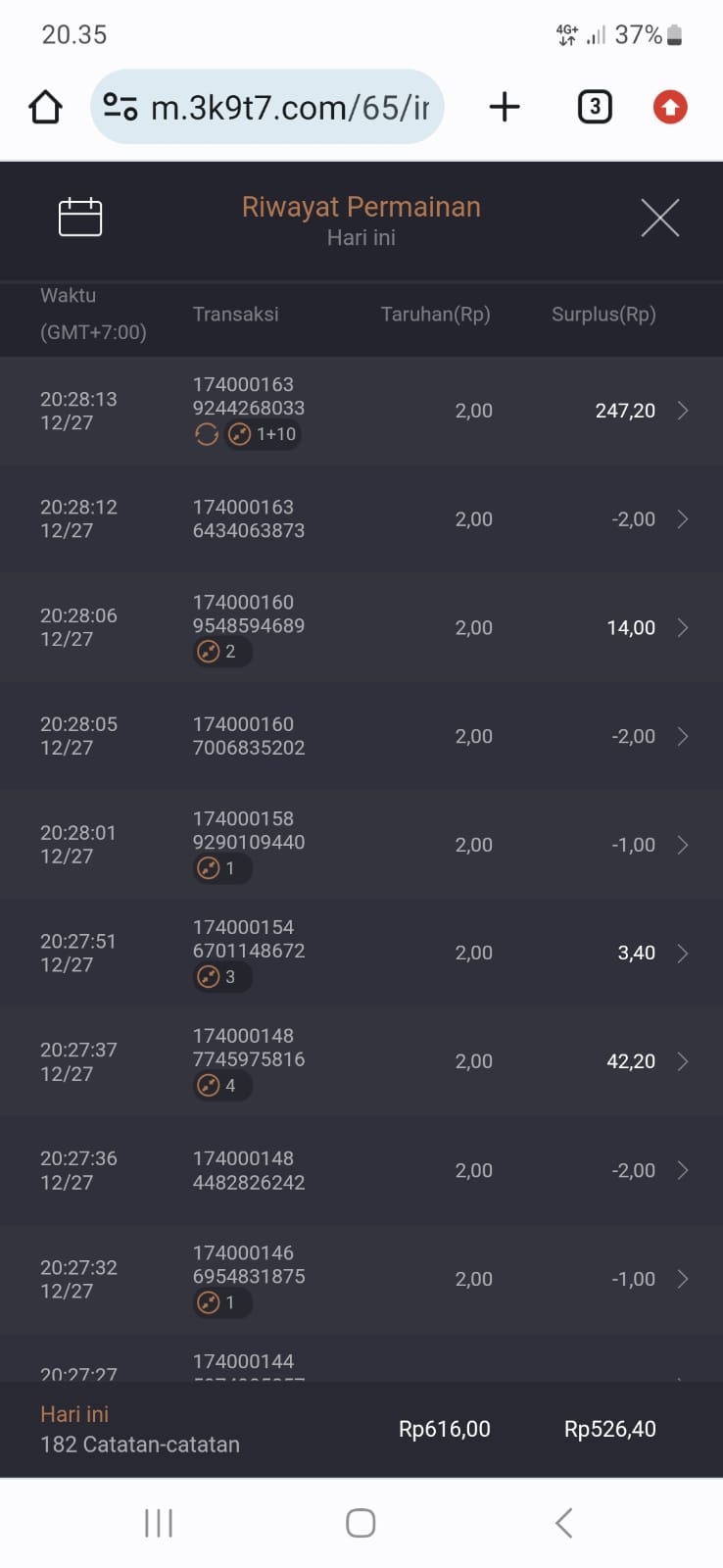This screenshot has height=1568, width=723.
Task: Tap the red upload arrow icon
Action: click(x=670, y=107)
